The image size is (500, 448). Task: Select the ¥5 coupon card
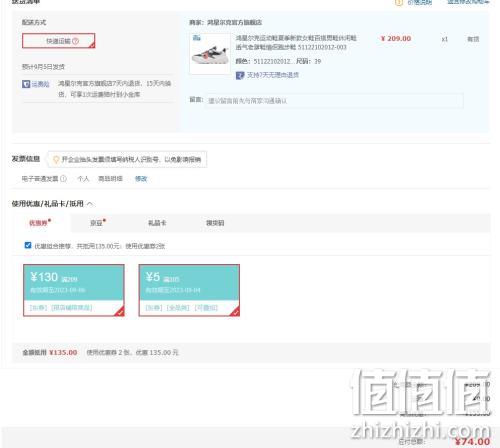(189, 290)
